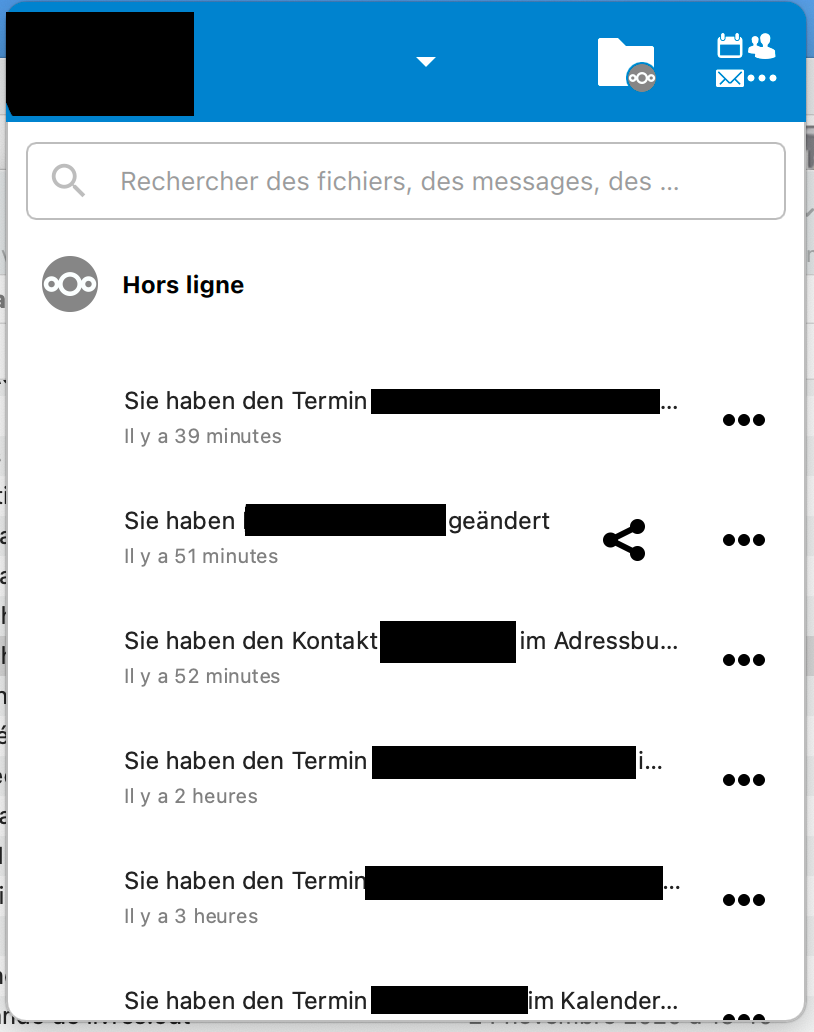Viewport: 814px width, 1032px height.
Task: Open the actions menu of the first Termin notification
Action: (x=744, y=420)
